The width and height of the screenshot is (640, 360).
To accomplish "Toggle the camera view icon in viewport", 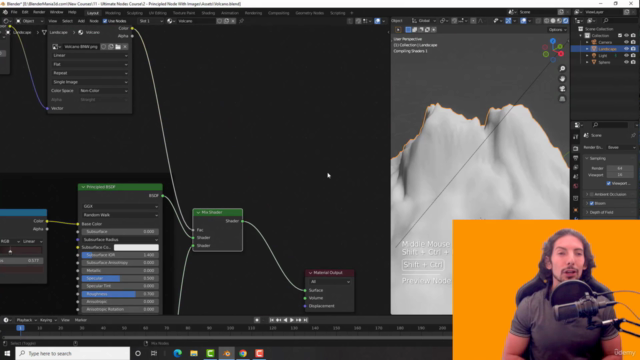I will click(562, 89).
